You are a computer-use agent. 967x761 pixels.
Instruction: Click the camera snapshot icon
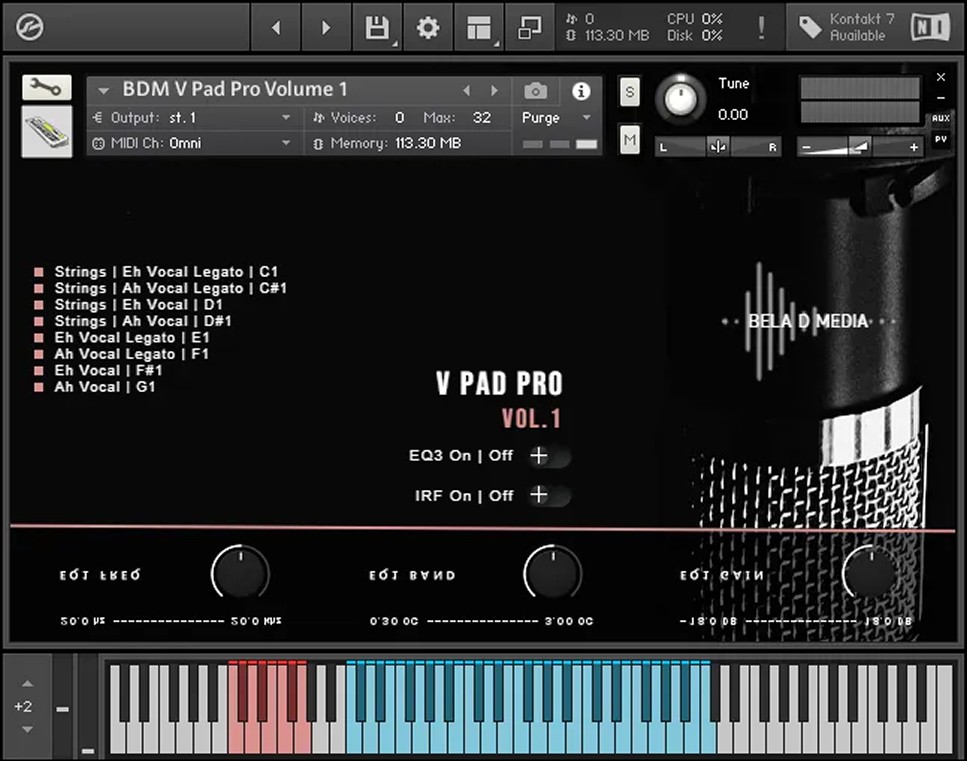pos(536,91)
